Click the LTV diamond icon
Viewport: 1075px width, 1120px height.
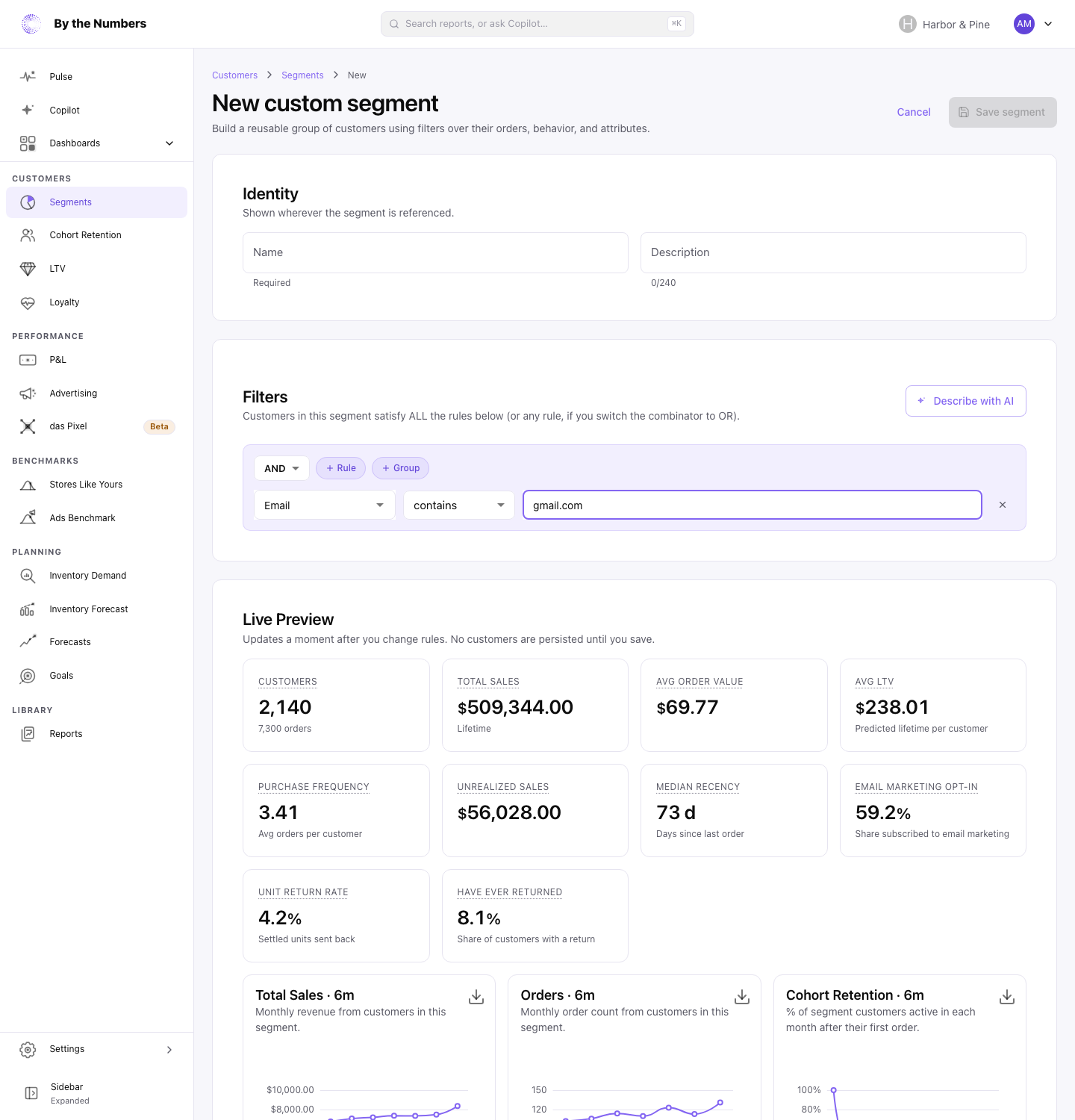click(x=28, y=269)
